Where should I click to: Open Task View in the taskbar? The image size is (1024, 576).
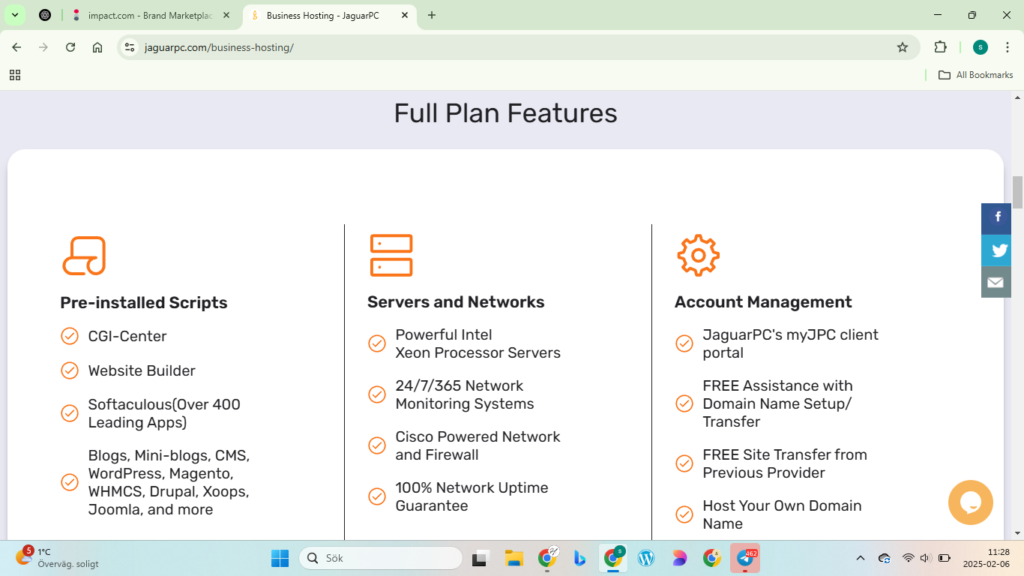click(x=480, y=558)
